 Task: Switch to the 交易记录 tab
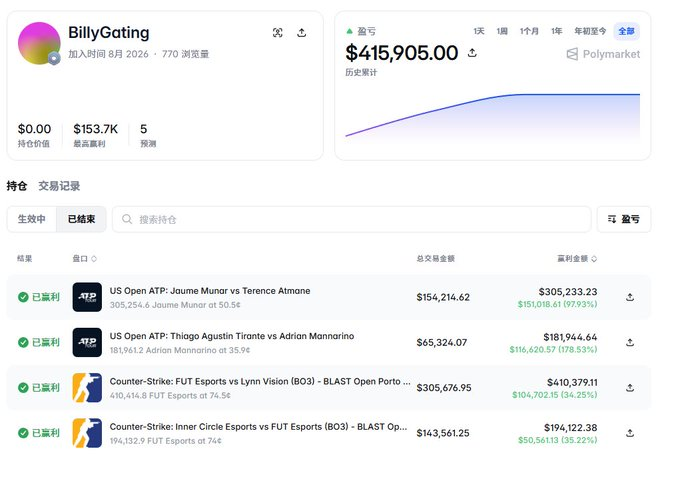click(x=59, y=186)
